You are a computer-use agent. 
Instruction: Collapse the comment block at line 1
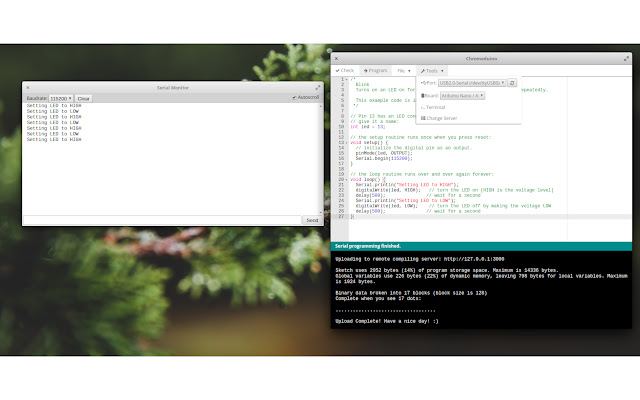(x=347, y=79)
